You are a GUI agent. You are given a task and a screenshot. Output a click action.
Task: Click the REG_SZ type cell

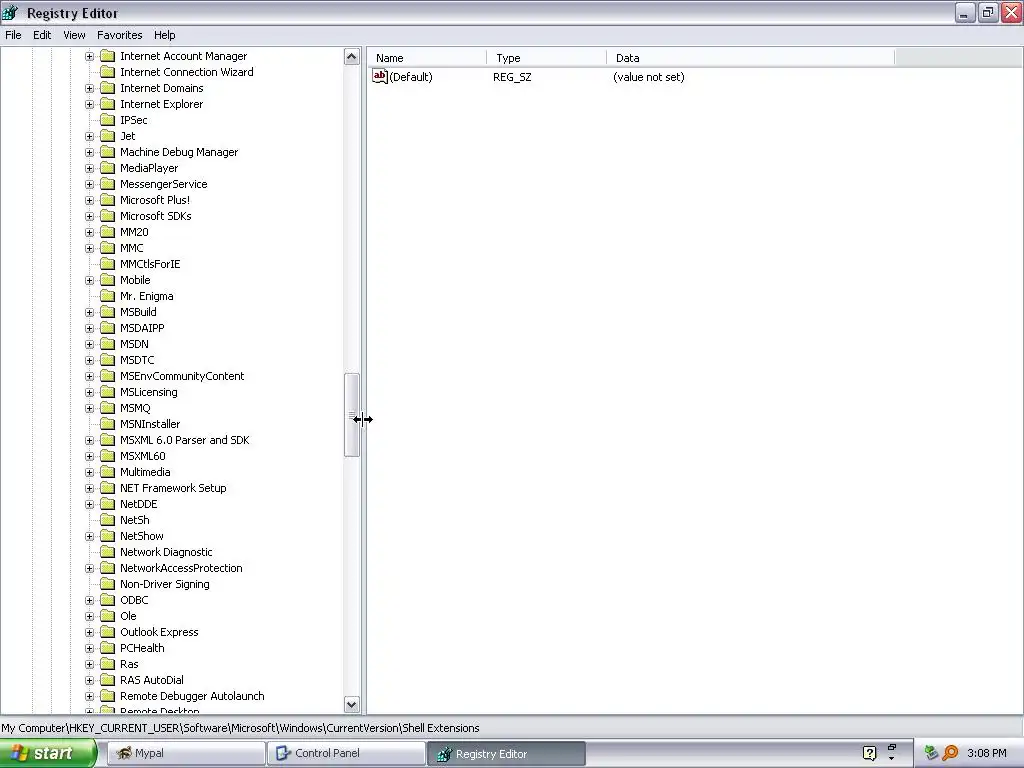[x=512, y=77]
